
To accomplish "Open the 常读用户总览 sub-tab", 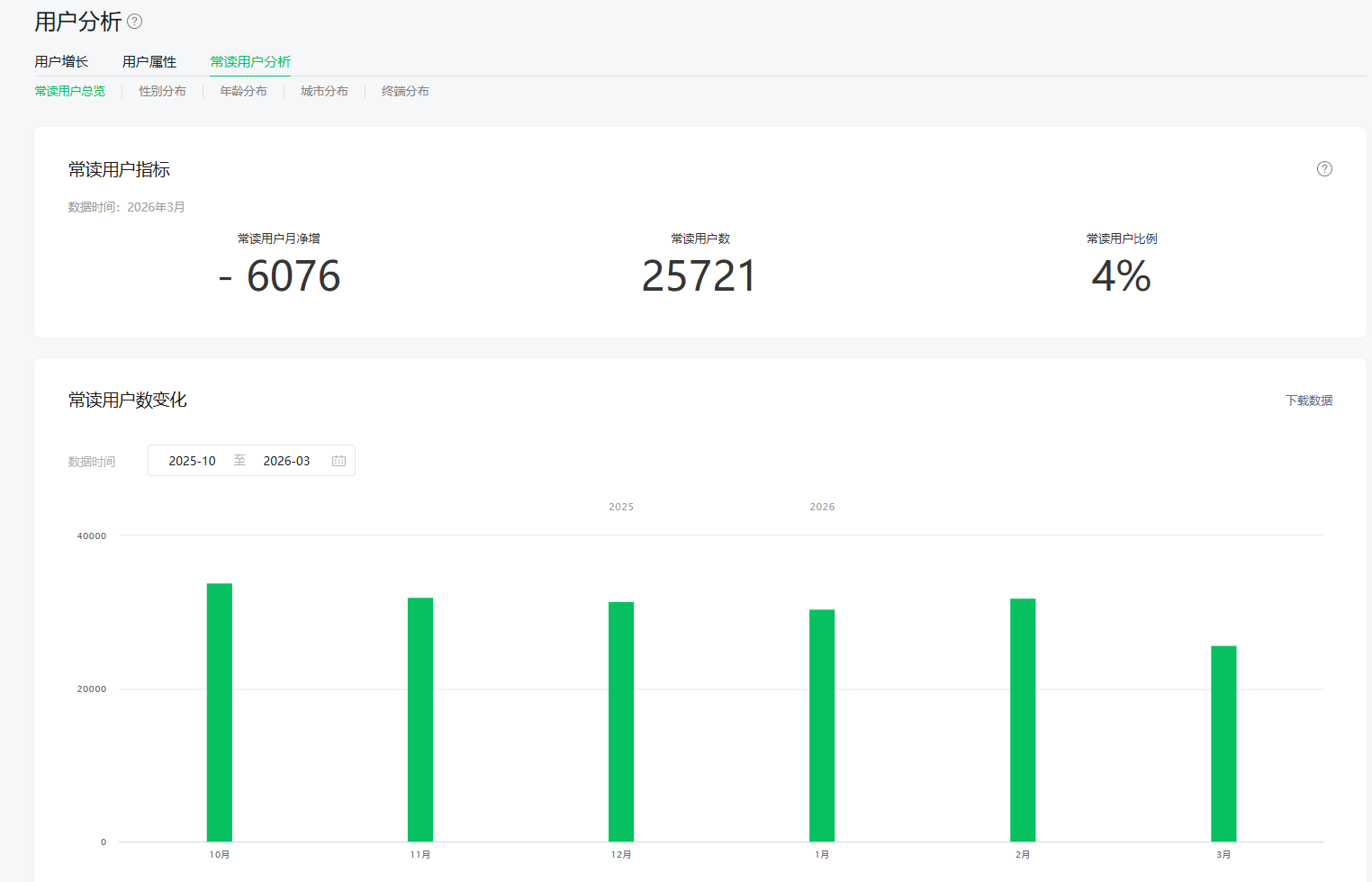I will [70, 92].
